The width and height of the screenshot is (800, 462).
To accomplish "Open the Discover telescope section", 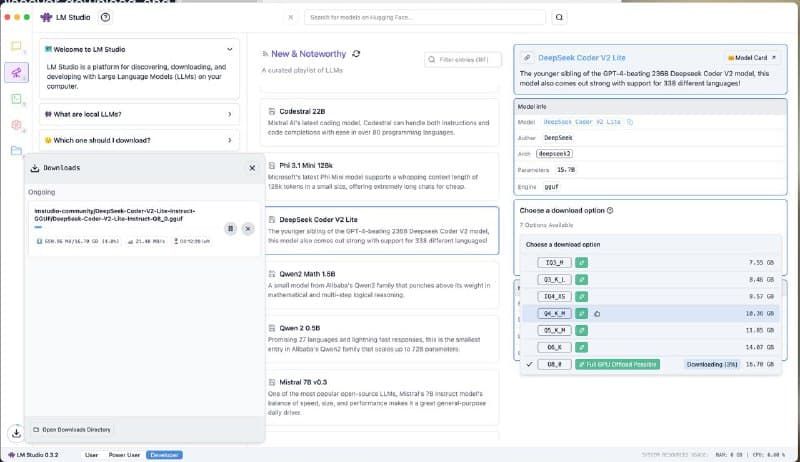I will click(x=16, y=73).
